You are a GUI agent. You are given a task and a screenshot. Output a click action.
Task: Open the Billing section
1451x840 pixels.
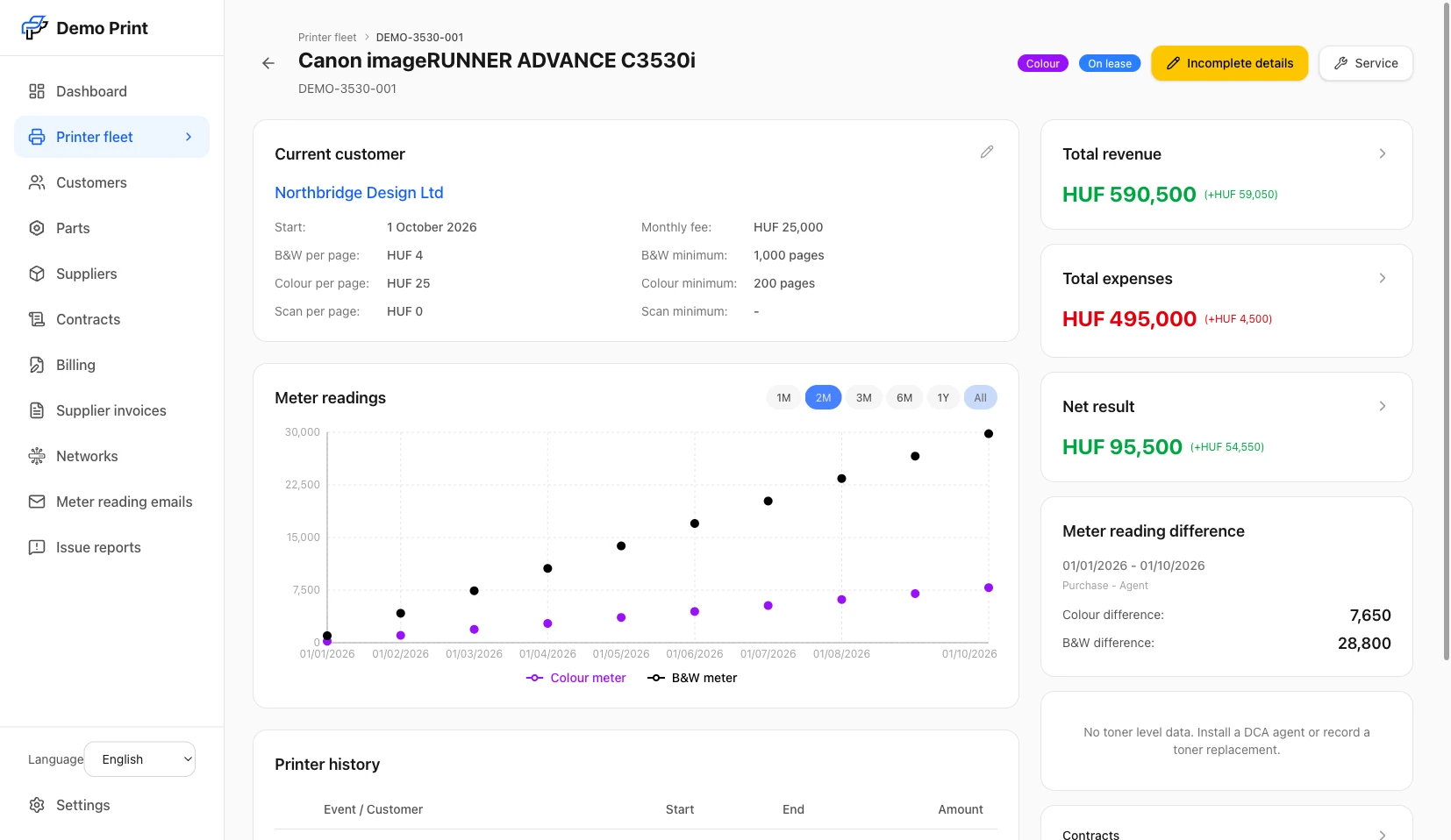(x=111, y=365)
